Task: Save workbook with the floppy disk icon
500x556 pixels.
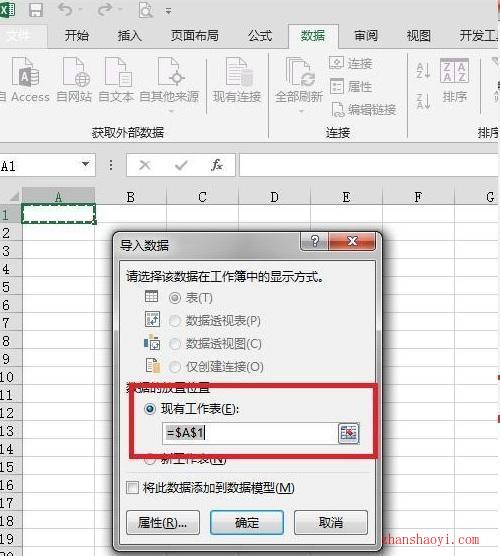Action: point(36,10)
